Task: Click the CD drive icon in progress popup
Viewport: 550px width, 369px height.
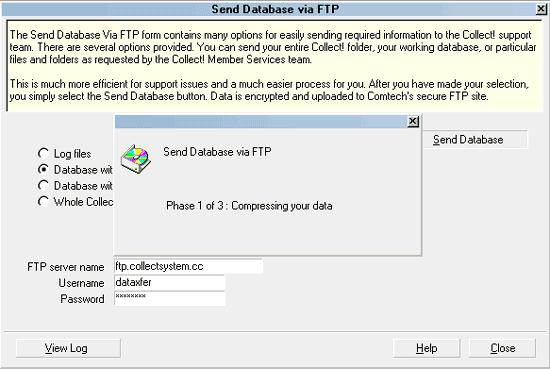Action: click(136, 159)
